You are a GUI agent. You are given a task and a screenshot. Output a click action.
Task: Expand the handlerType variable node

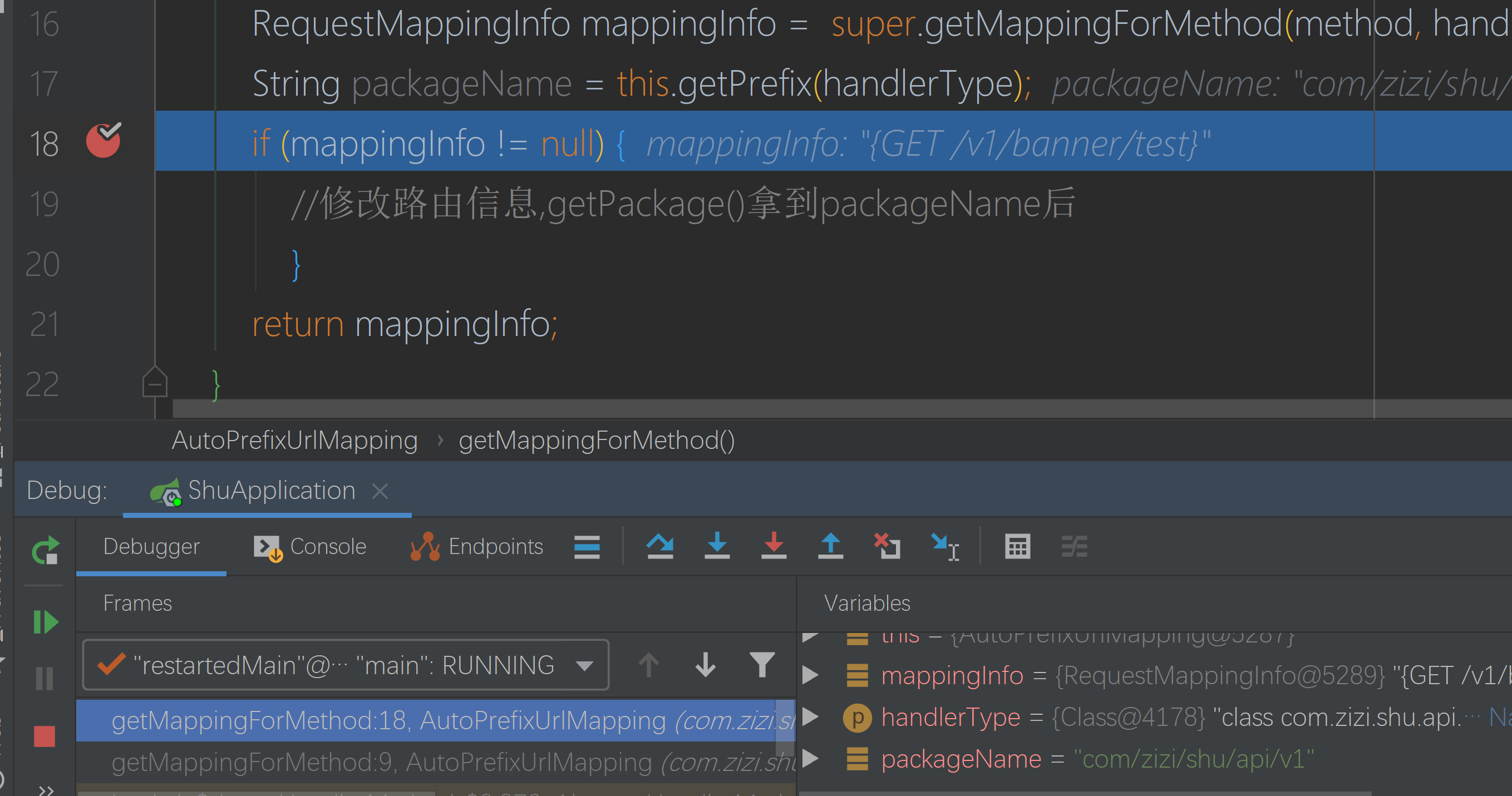click(x=811, y=717)
